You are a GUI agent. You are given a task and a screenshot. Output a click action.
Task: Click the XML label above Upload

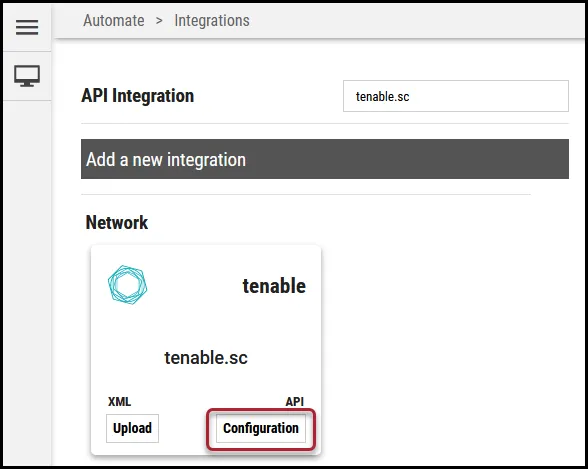119,402
